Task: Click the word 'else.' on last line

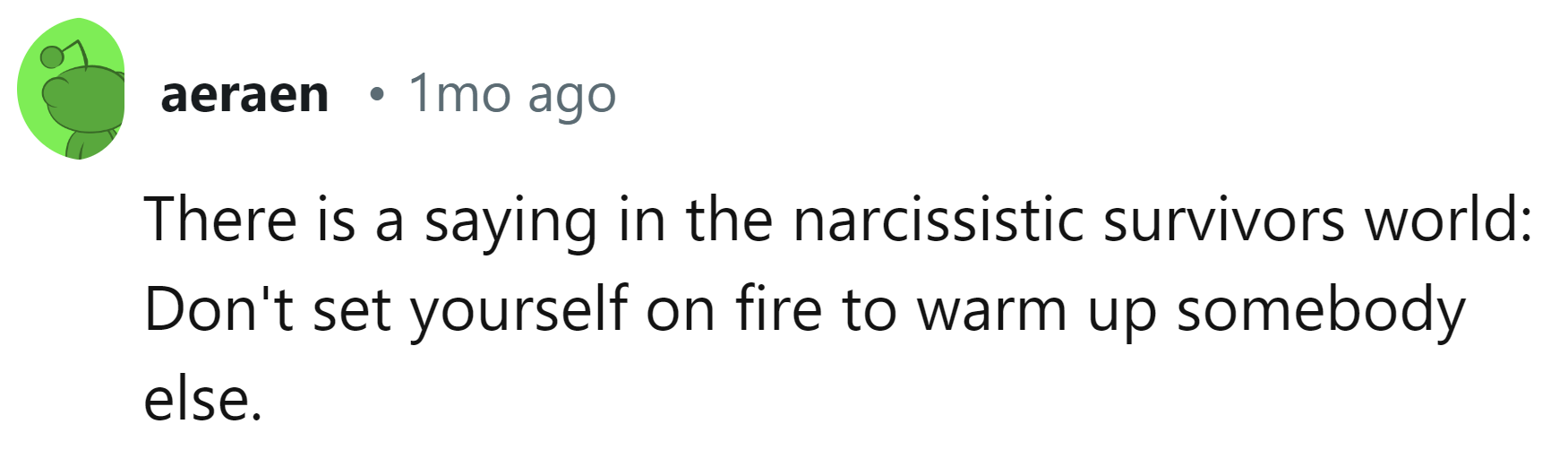Action: 202,400
